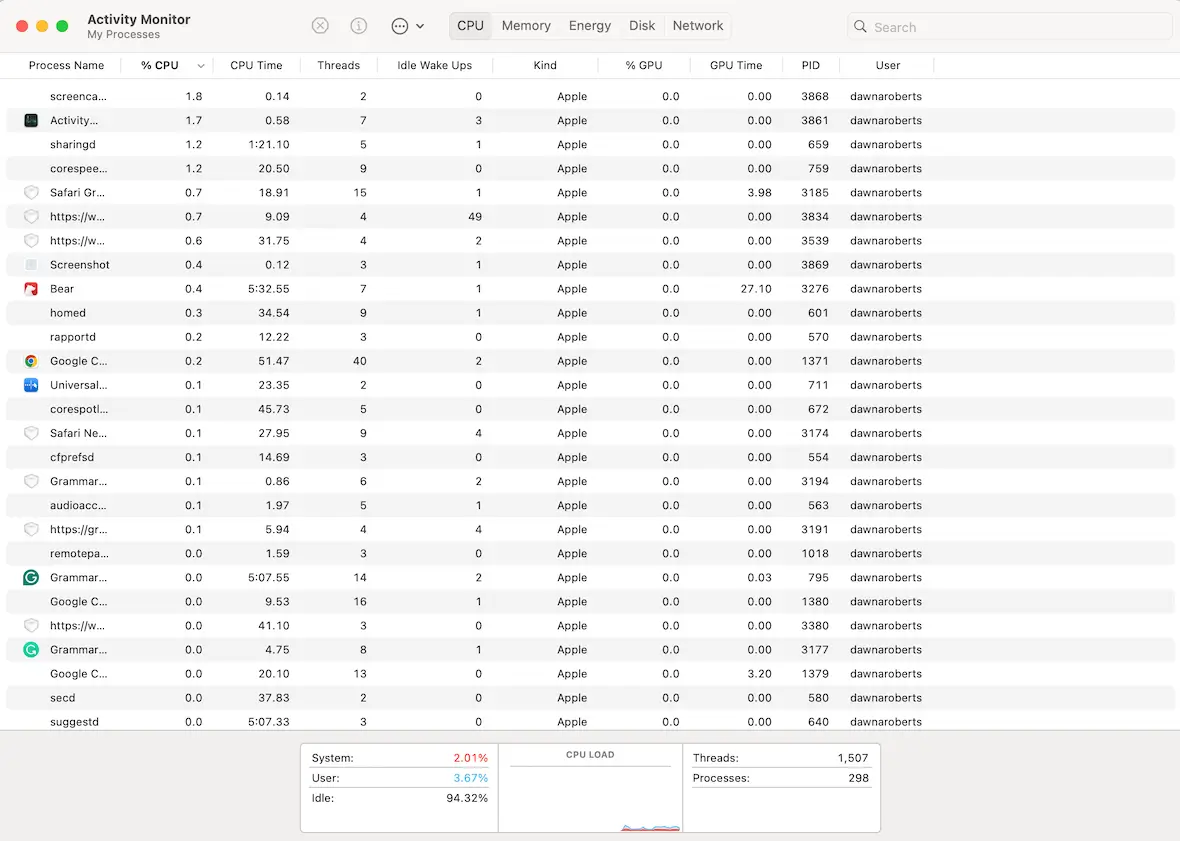Viewport: 1180px width, 841px height.
Task: Sort by Idle Wake Ups column
Action: (x=434, y=65)
